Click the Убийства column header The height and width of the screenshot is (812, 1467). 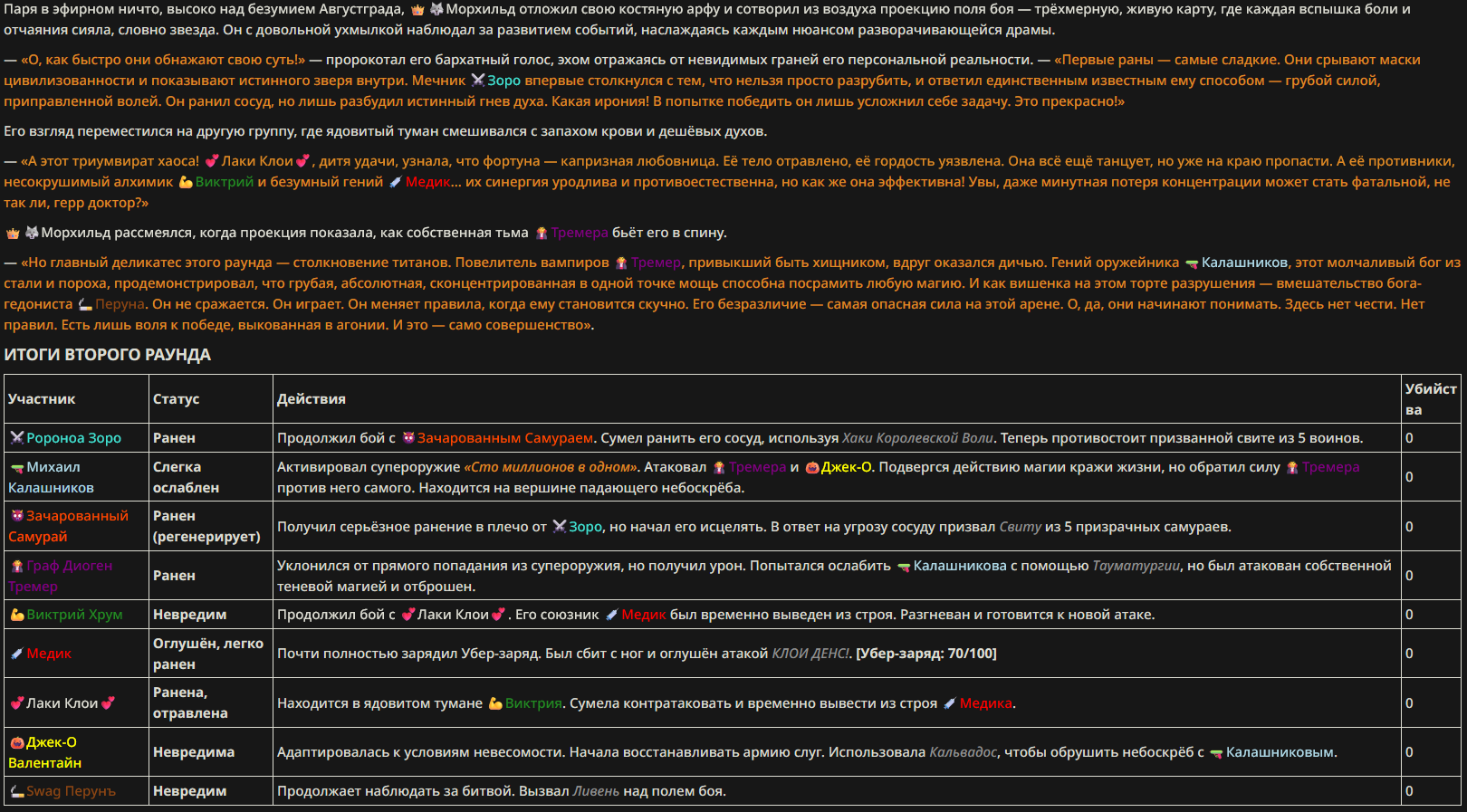click(1431, 399)
